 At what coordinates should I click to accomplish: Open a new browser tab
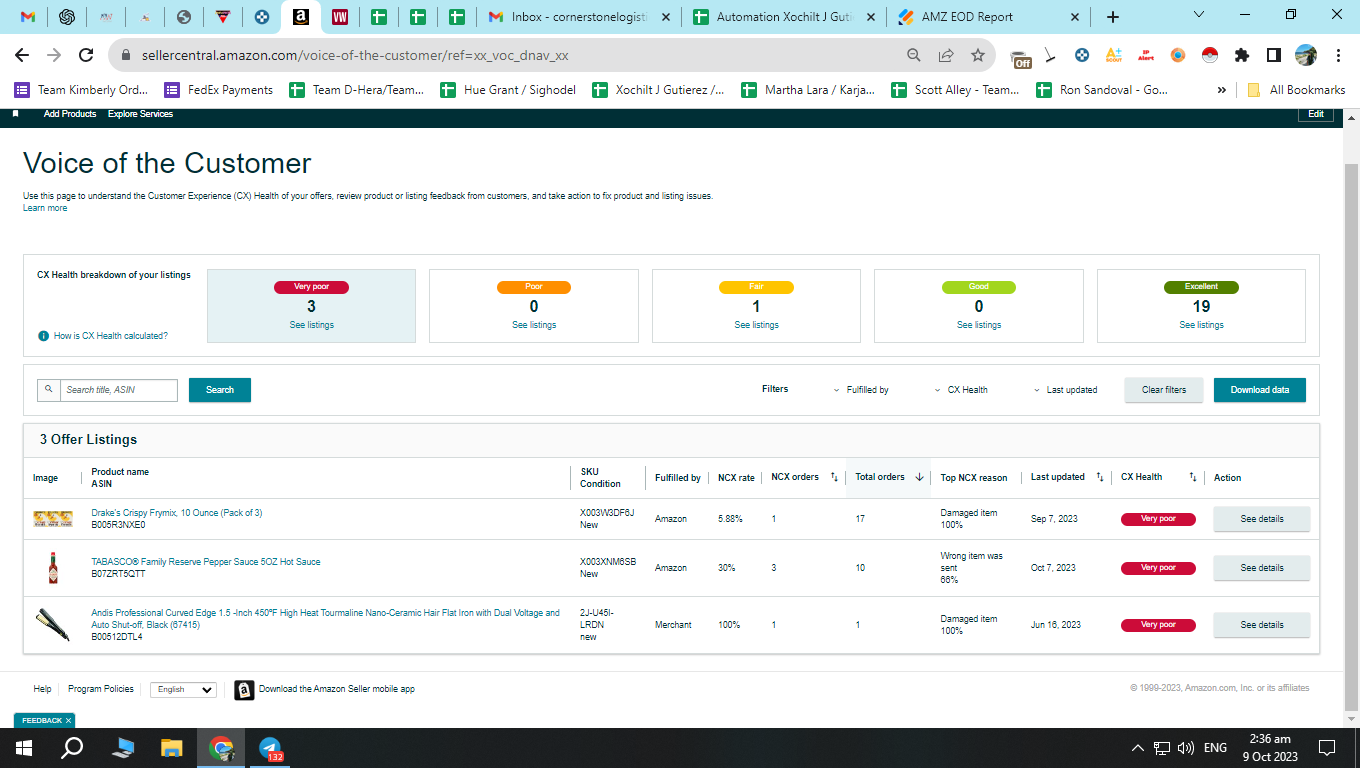tap(1113, 17)
